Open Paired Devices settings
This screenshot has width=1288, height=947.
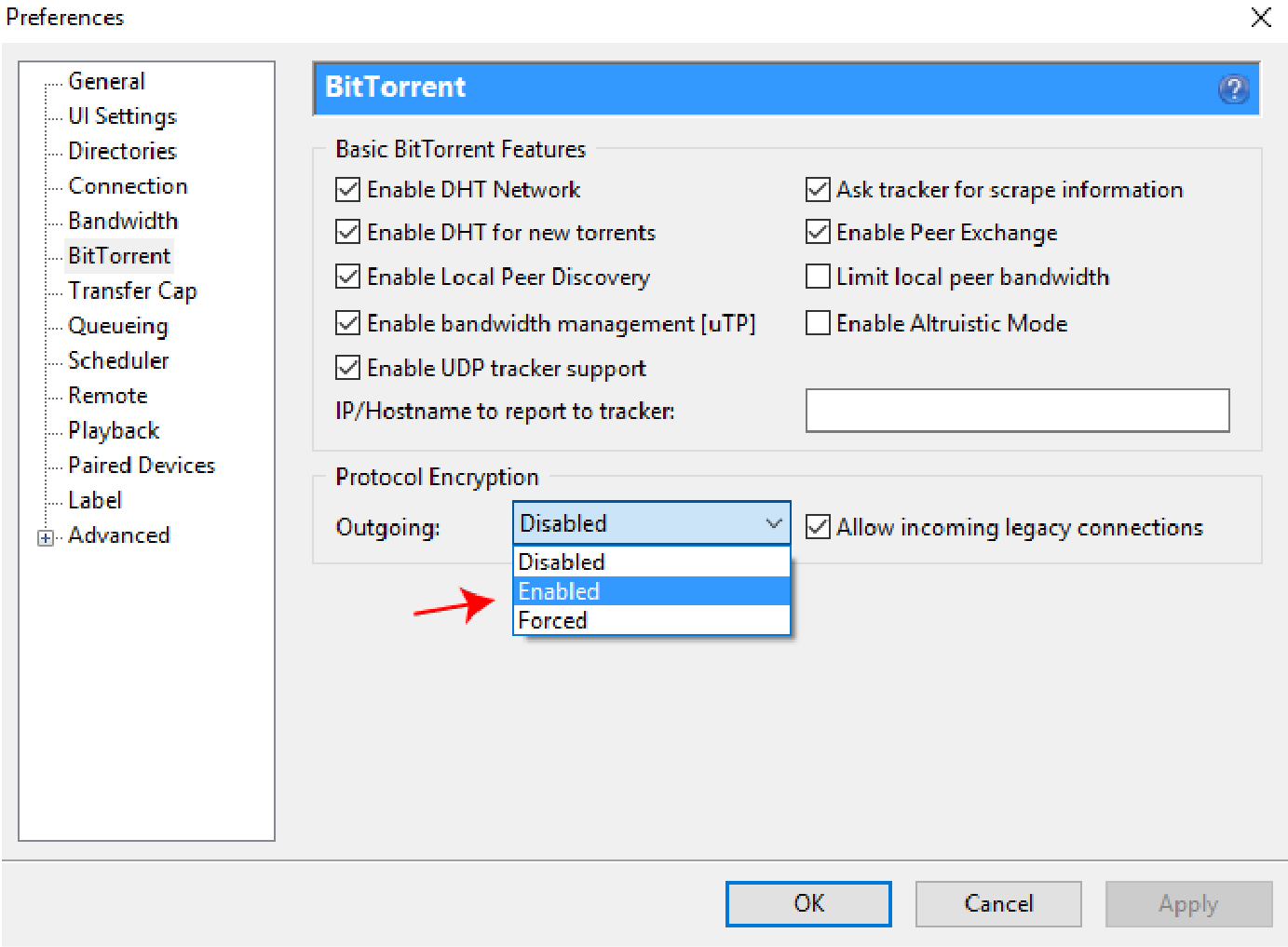tap(142, 466)
